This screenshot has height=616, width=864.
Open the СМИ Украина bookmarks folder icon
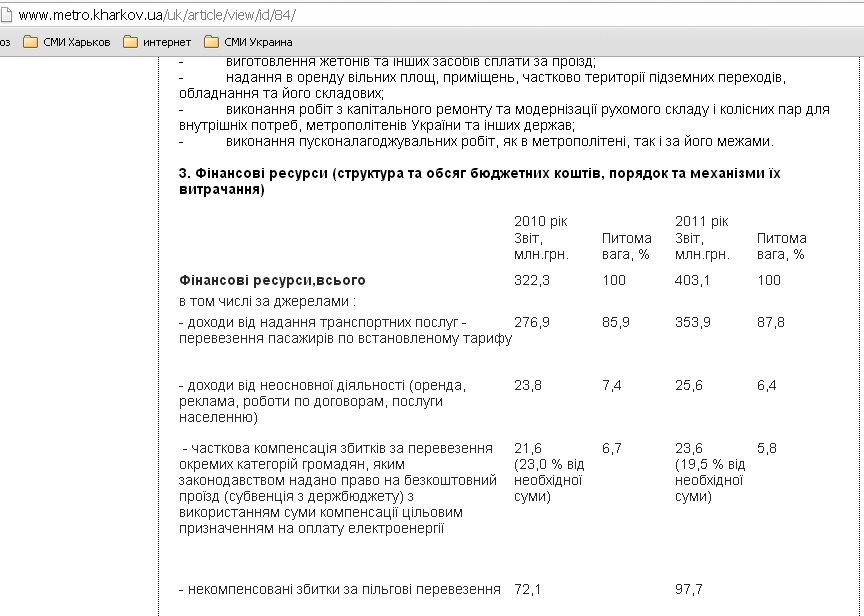point(209,42)
